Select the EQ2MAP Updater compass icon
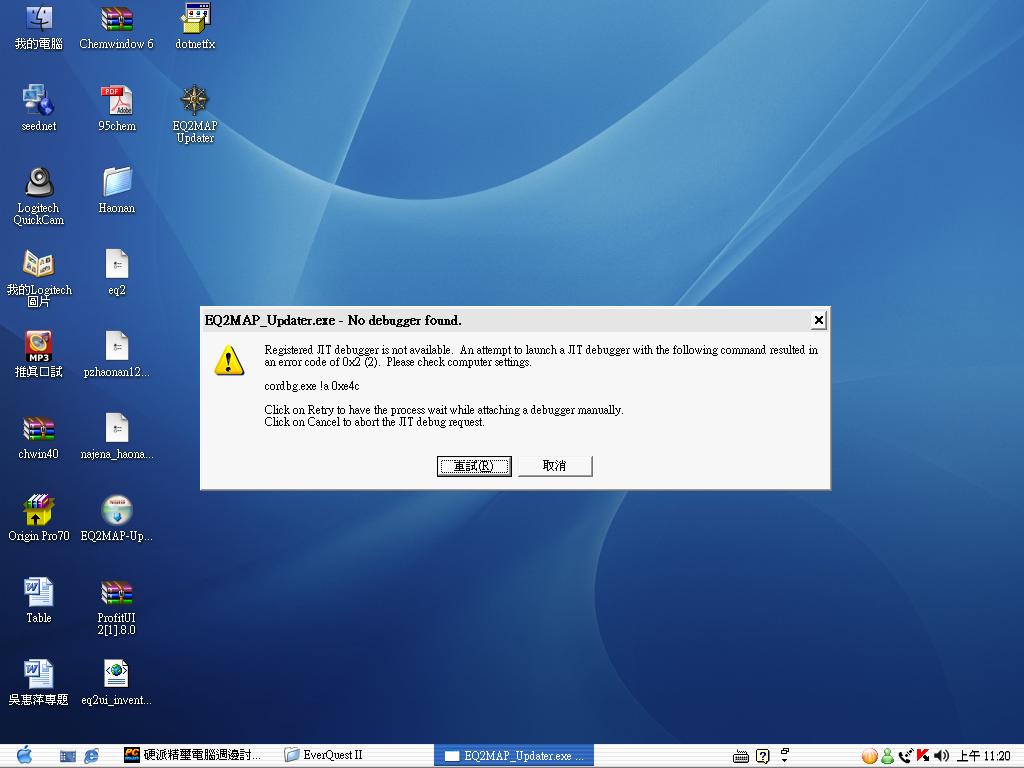This screenshot has width=1024, height=768. click(194, 101)
